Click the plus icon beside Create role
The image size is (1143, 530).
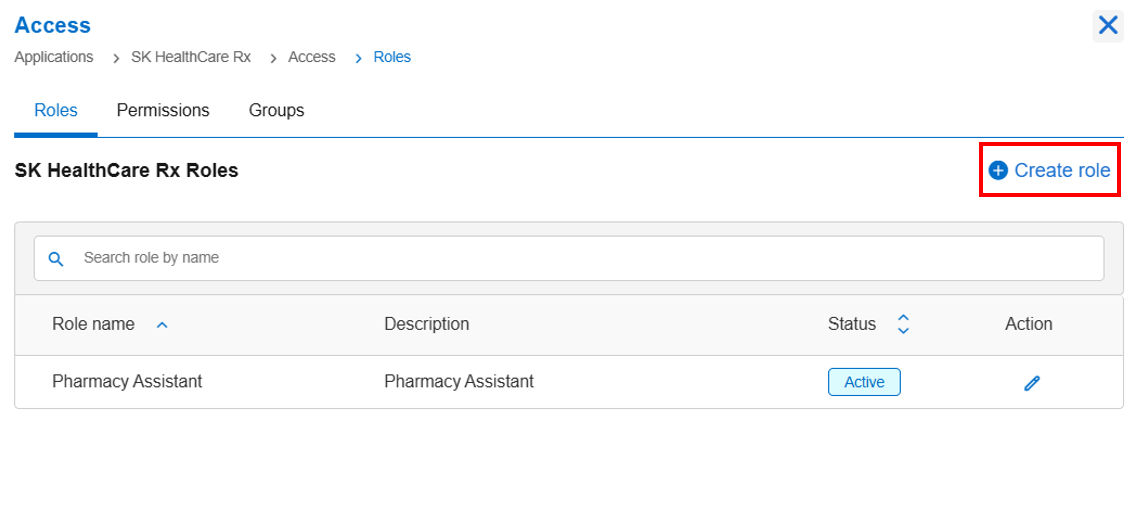pos(998,171)
